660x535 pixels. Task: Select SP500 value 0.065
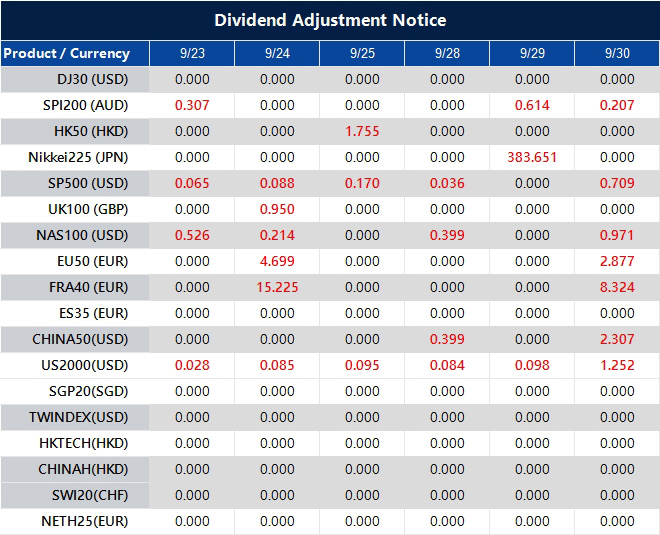pos(192,184)
